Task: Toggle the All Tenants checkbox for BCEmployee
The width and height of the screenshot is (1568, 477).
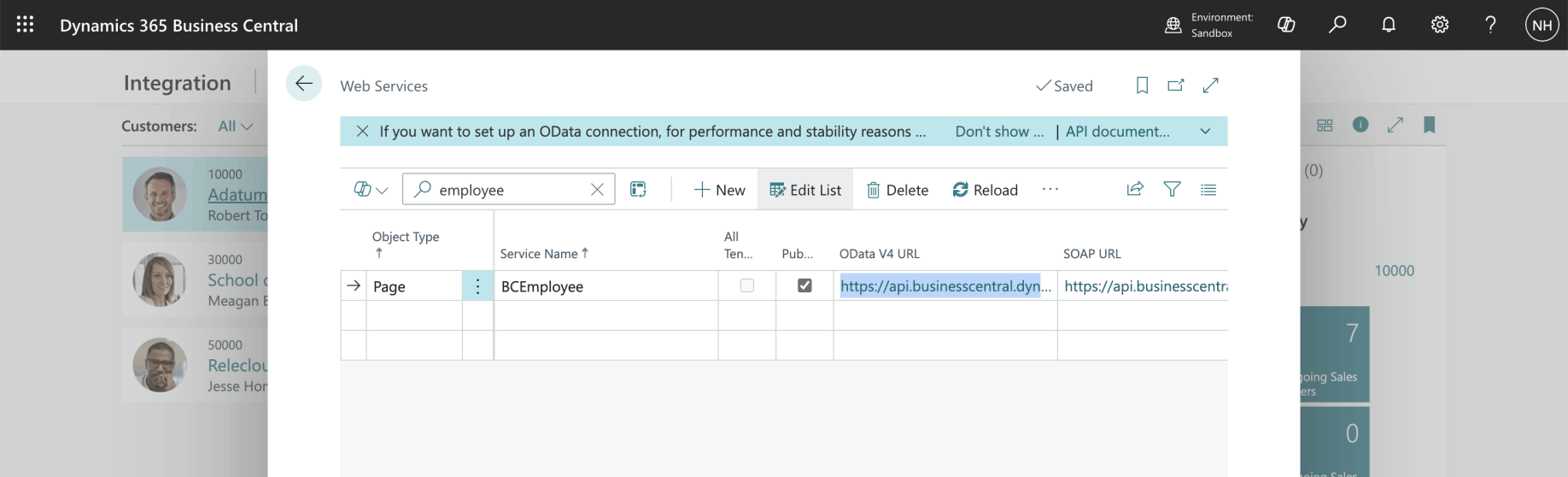Action: [747, 286]
